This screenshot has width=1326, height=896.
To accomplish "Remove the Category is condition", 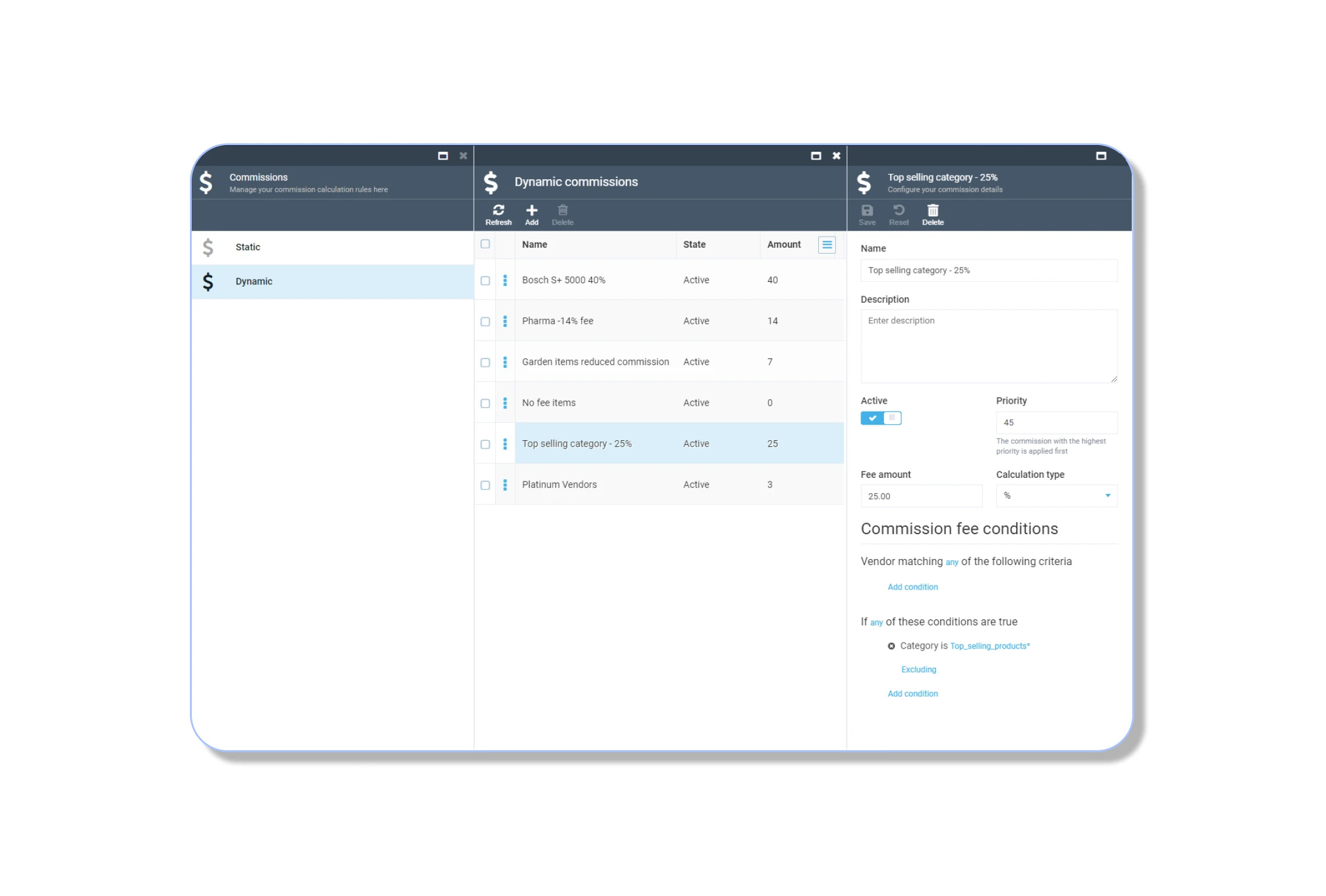I will pos(891,646).
